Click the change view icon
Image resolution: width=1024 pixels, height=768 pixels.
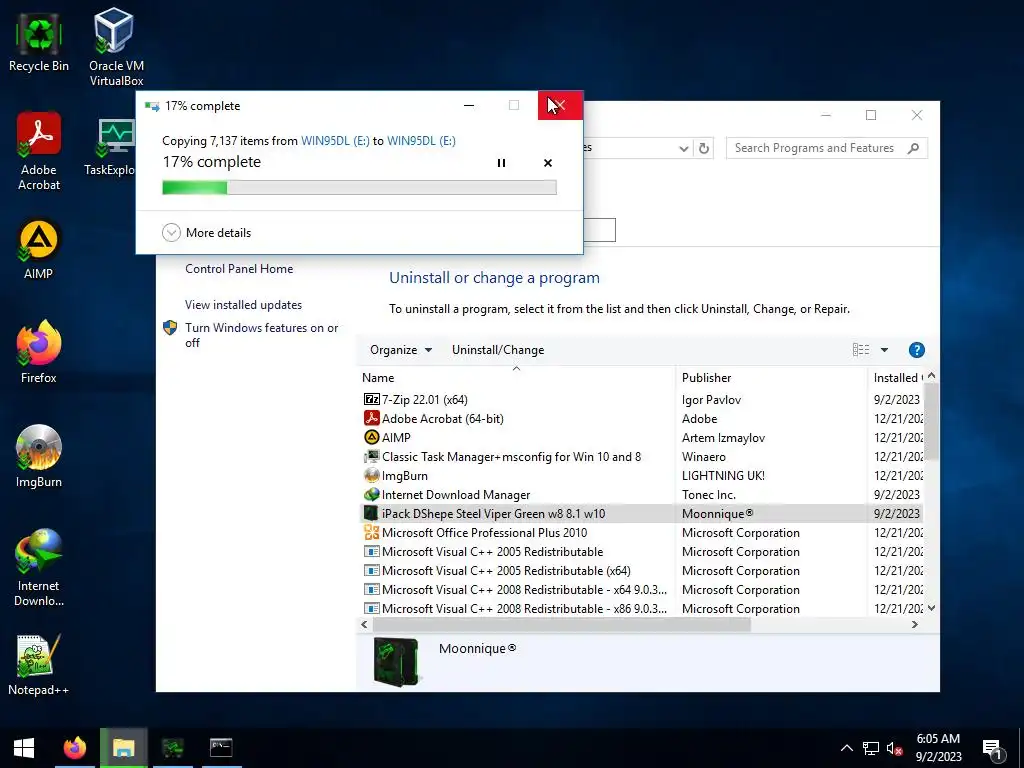coord(861,350)
